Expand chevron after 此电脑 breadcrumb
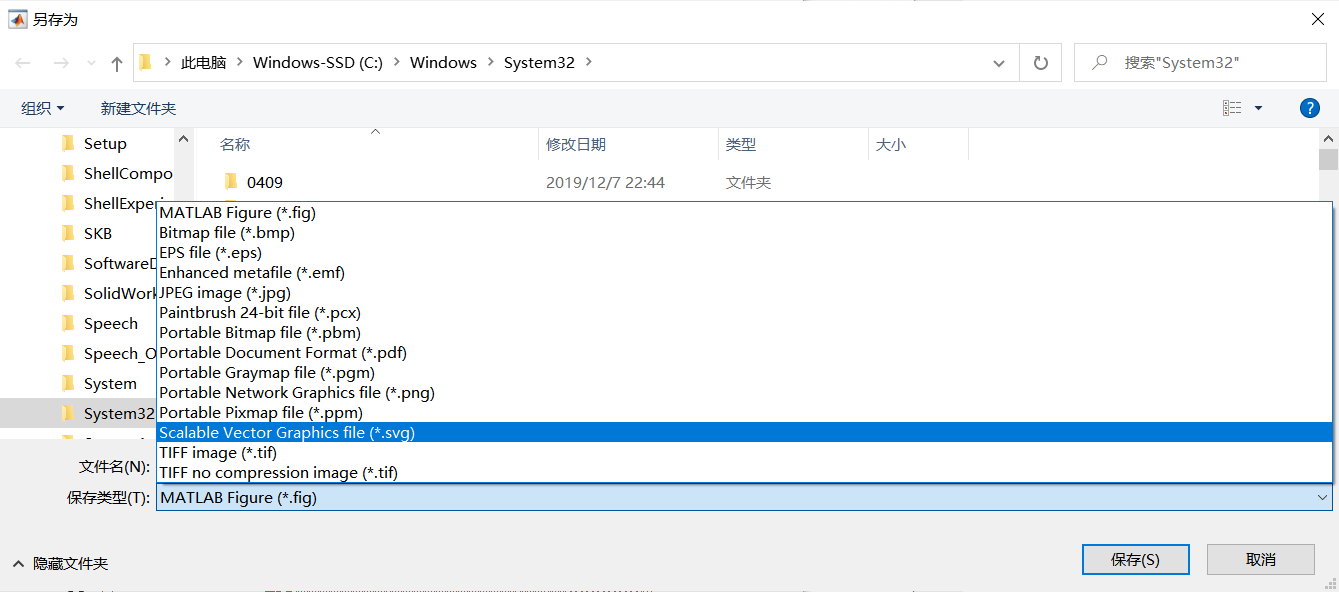Viewport: 1339px width, 592px height. pos(239,62)
